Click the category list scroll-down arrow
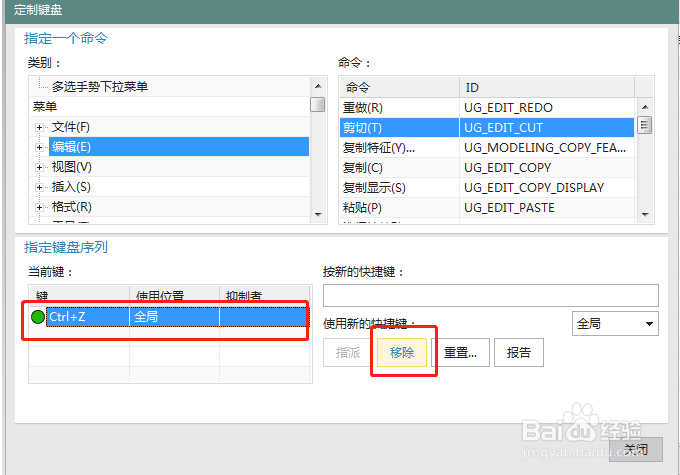The width and height of the screenshot is (680, 475). [318, 214]
